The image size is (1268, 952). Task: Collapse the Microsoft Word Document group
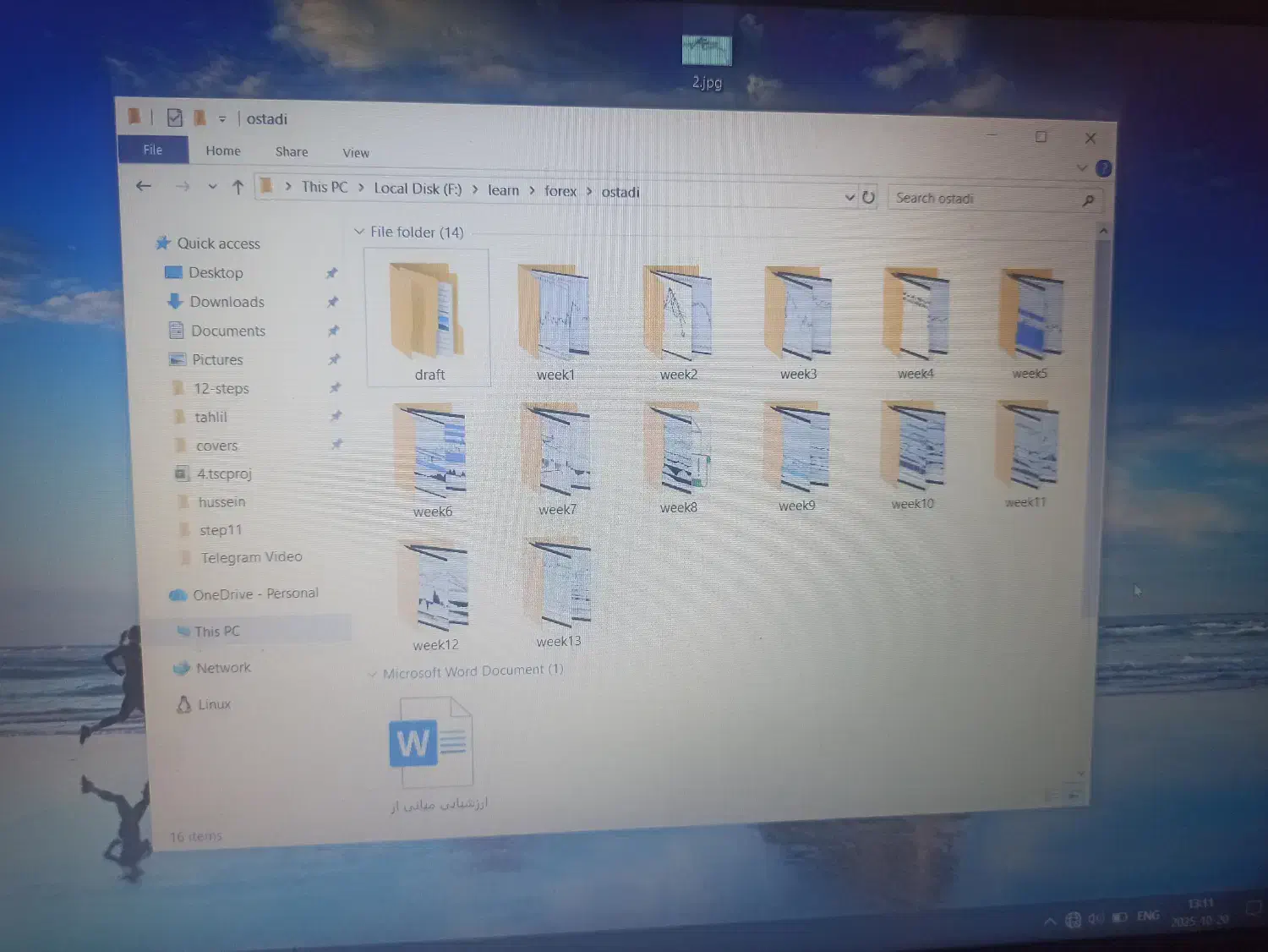372,674
